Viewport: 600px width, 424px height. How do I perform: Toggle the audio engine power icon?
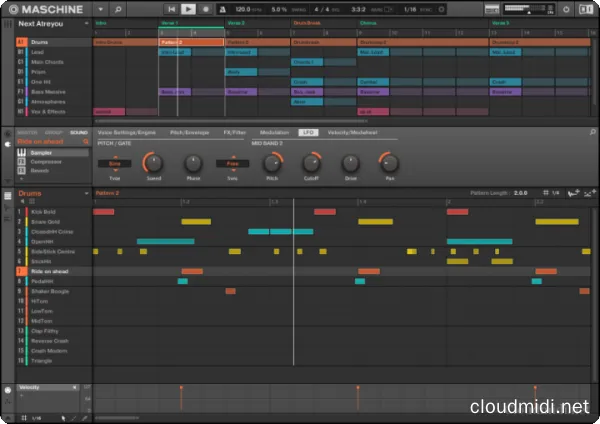point(566,9)
